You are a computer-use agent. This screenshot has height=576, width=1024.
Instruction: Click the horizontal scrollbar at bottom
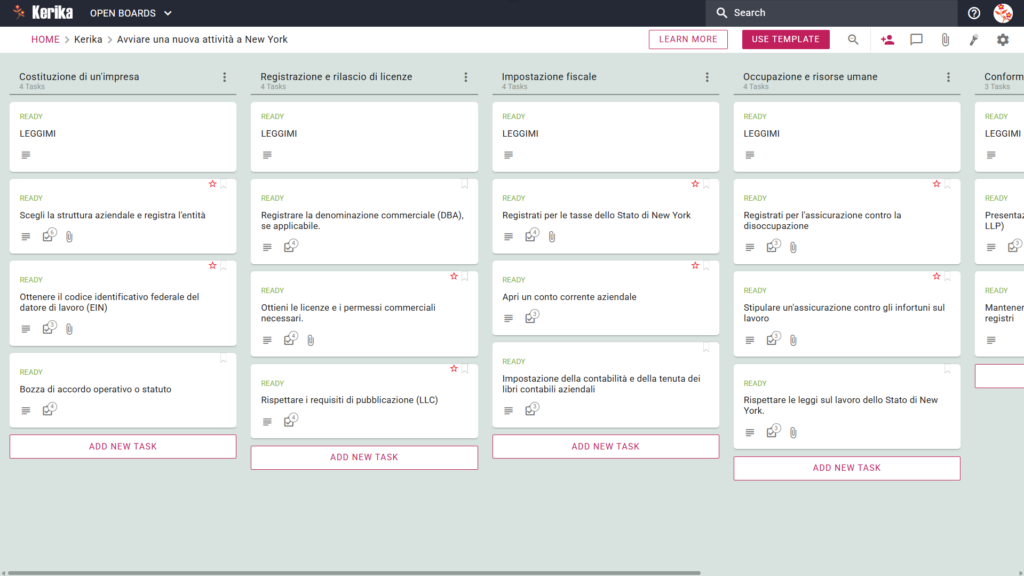click(353, 573)
